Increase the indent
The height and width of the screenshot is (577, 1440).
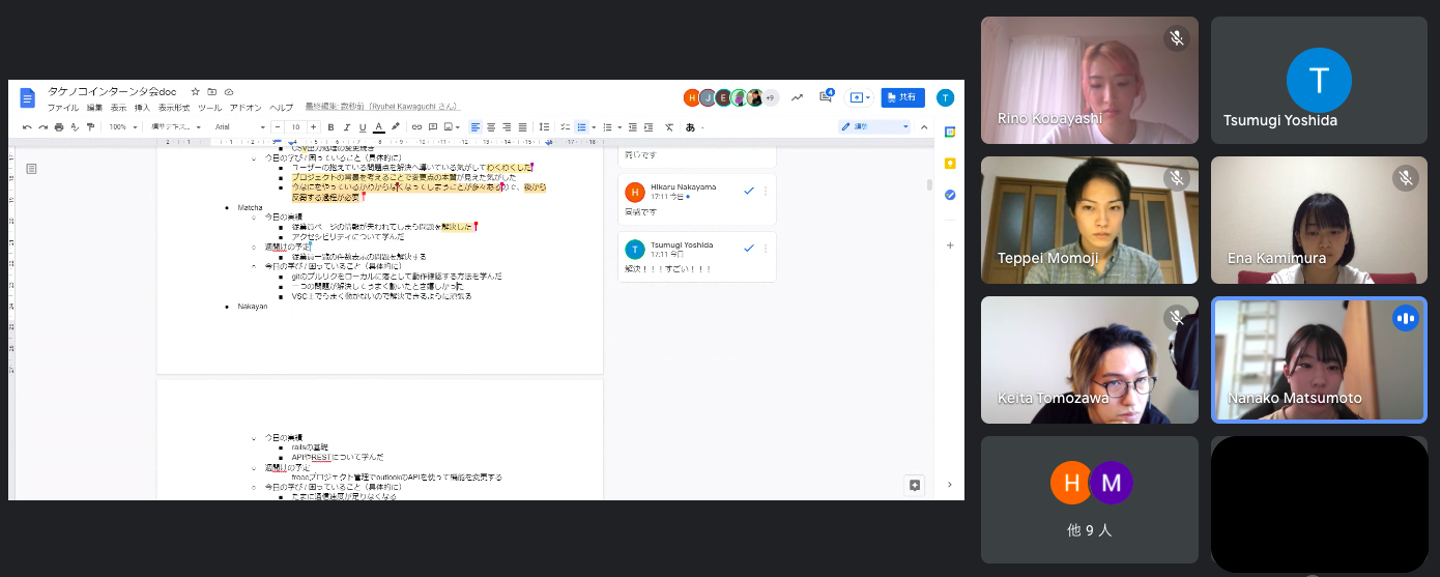point(649,127)
